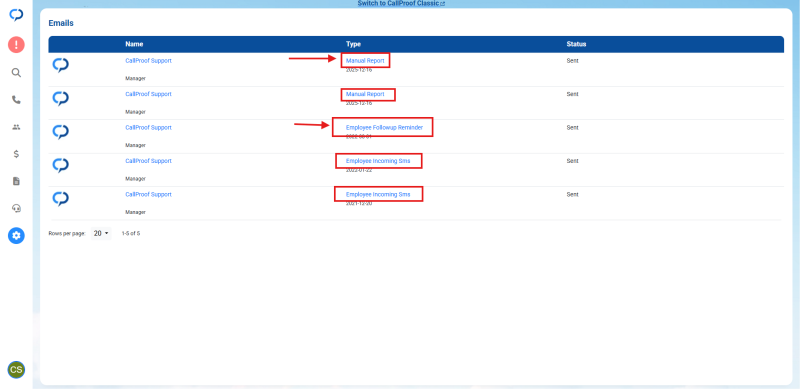Click the chat bubble icon in the 2022-01-22 Incoming Sms row
The width and height of the screenshot is (800, 389).
click(61, 165)
